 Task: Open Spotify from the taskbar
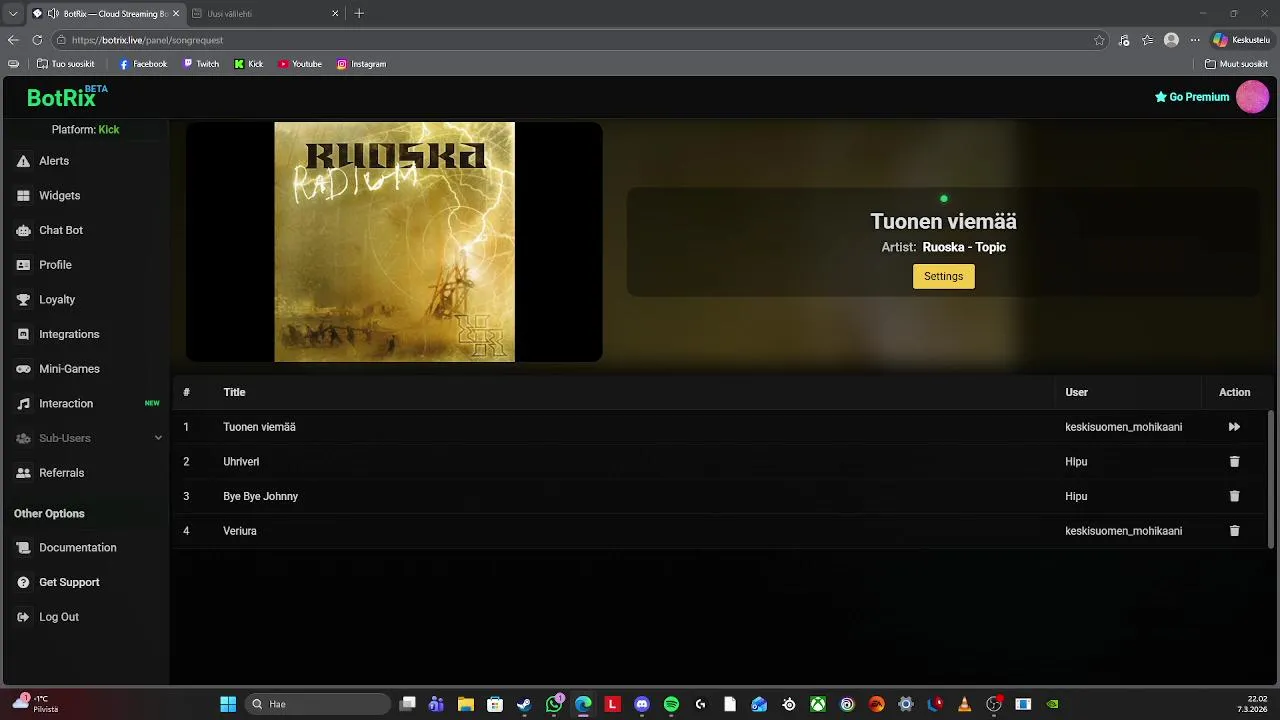tap(671, 704)
